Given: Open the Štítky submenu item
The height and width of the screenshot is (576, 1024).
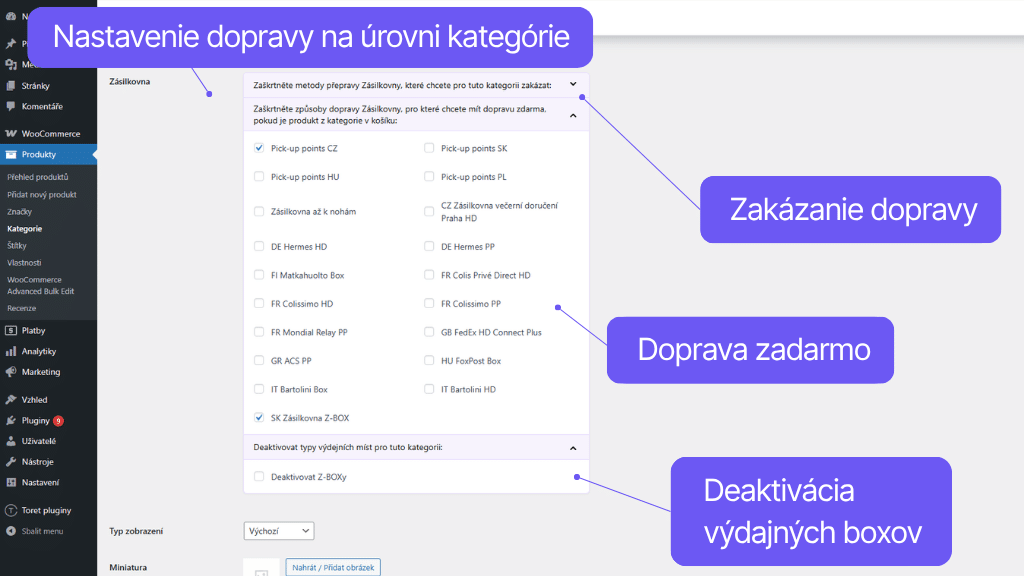Looking at the screenshot, I should [x=17, y=246].
